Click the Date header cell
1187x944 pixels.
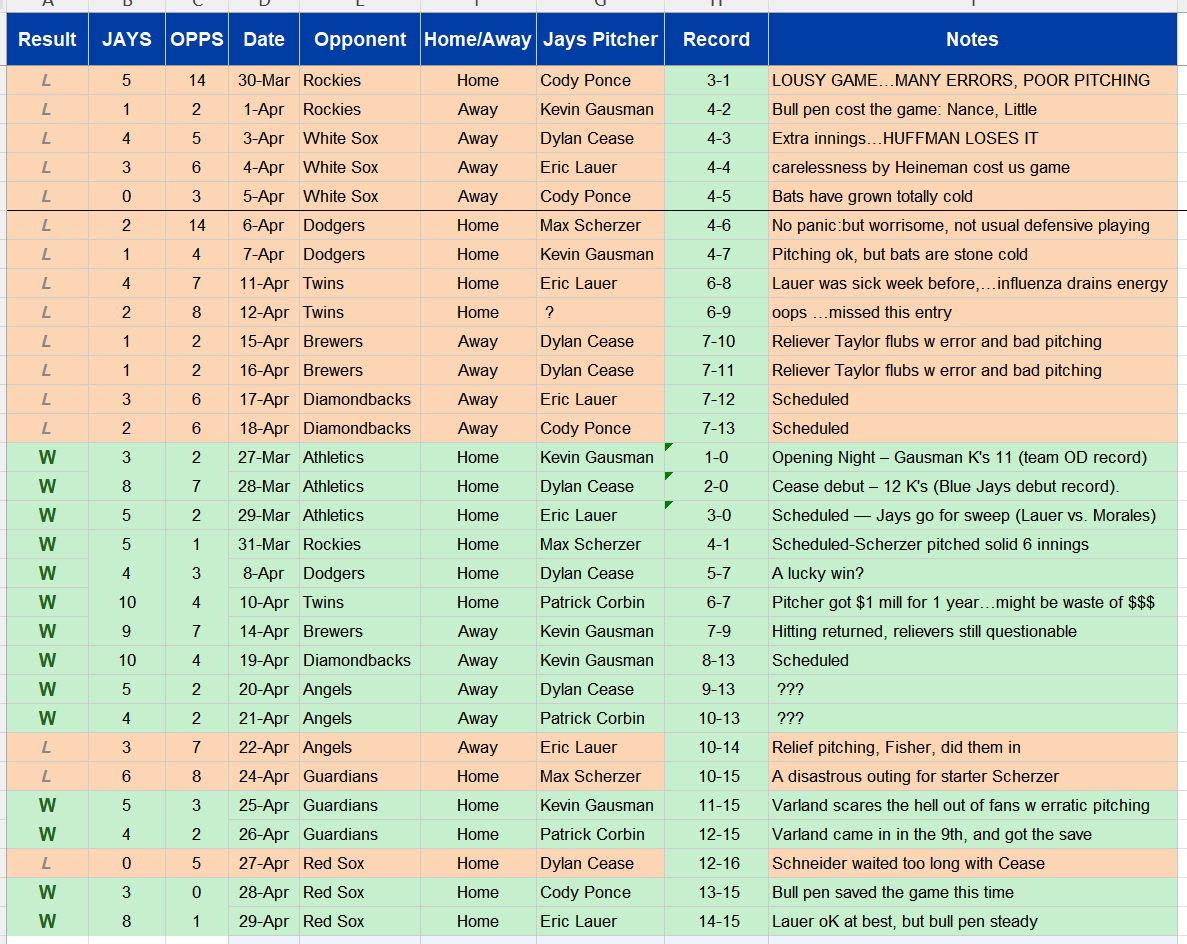[x=264, y=40]
